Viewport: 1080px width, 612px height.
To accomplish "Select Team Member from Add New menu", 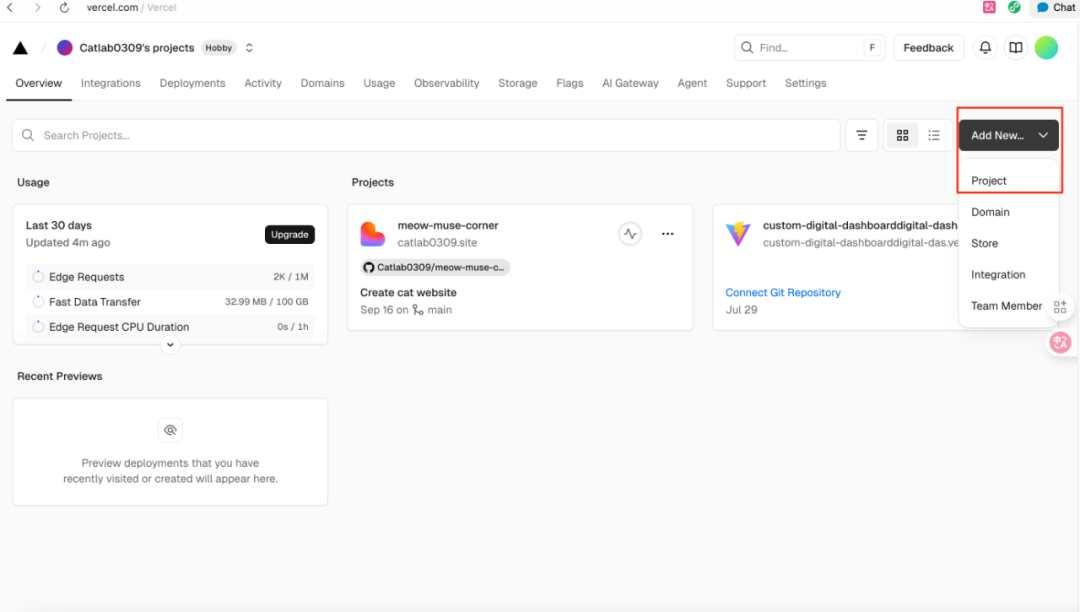I will pos(1006,306).
